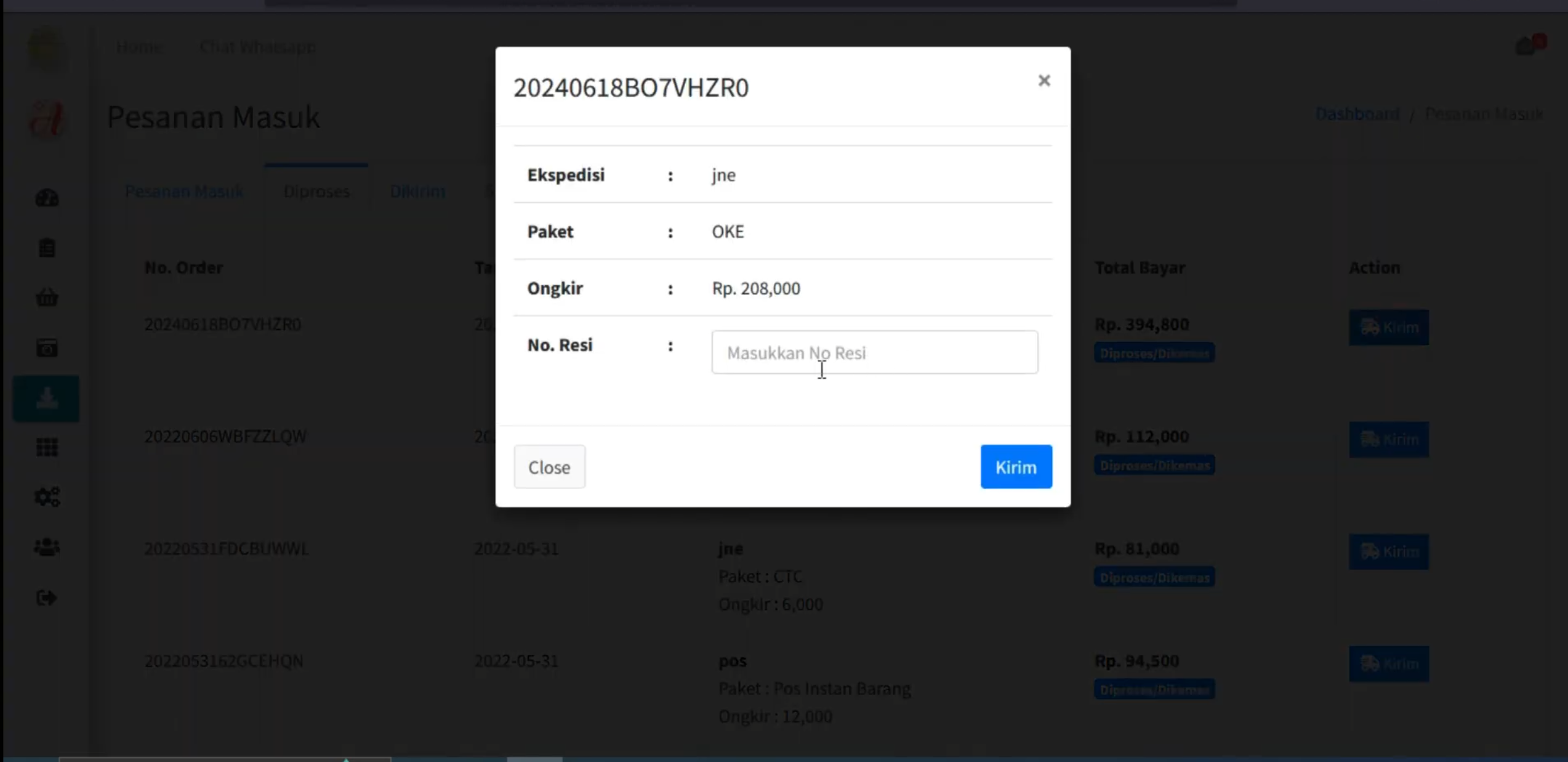This screenshot has width=1568, height=762.
Task: Click Kirim for order 2022053162GCEHQN
Action: tap(1389, 663)
